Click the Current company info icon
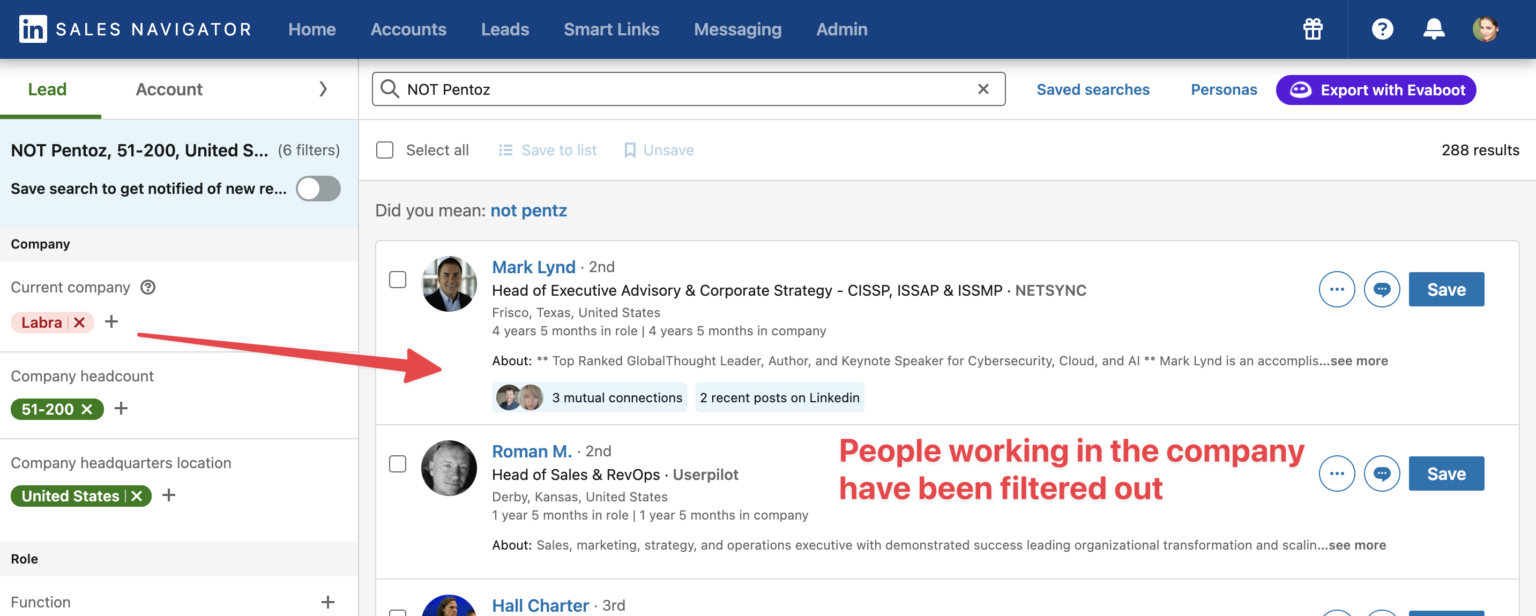1536x616 pixels. [148, 287]
